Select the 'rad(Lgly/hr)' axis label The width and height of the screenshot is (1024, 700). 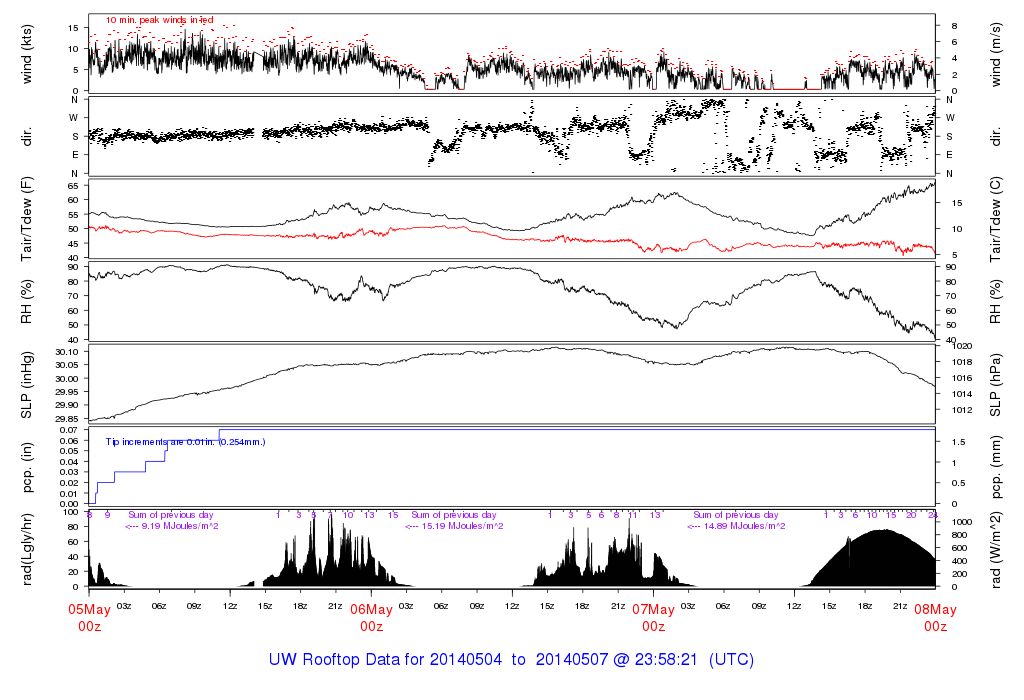tap(27, 549)
